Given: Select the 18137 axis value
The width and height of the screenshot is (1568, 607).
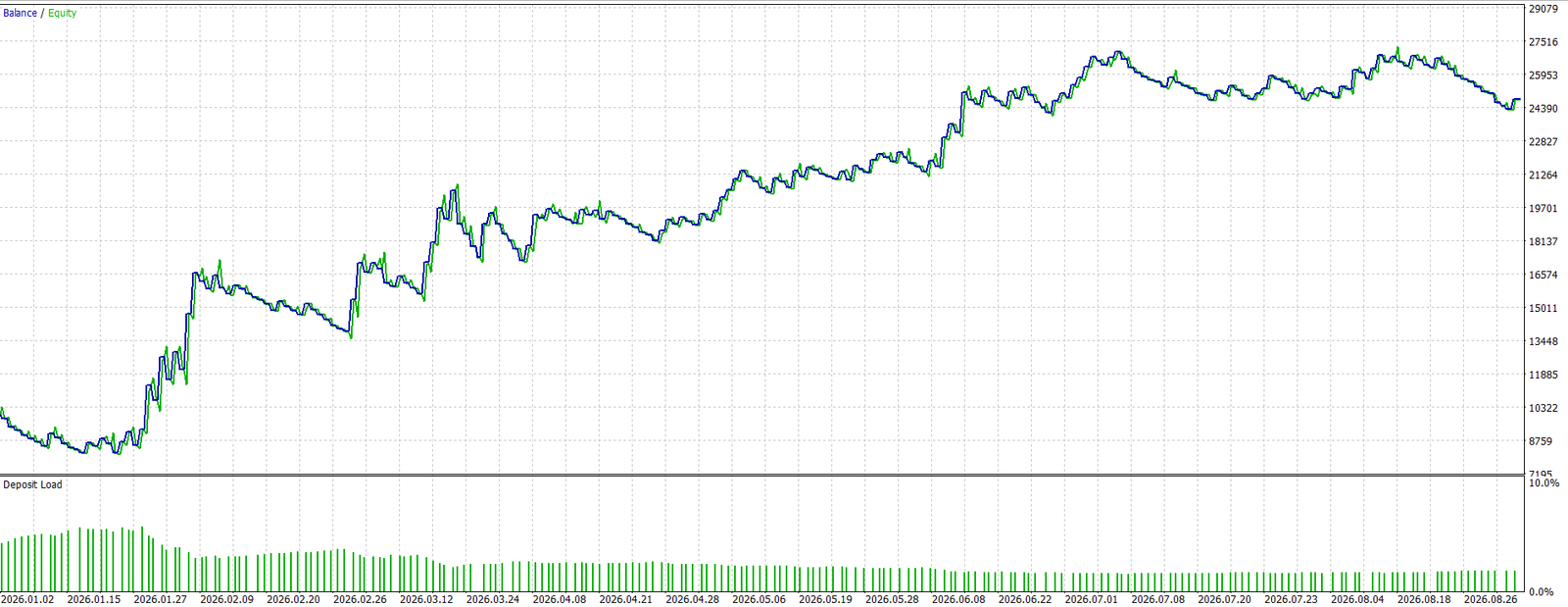Looking at the screenshot, I should coord(1543,242).
